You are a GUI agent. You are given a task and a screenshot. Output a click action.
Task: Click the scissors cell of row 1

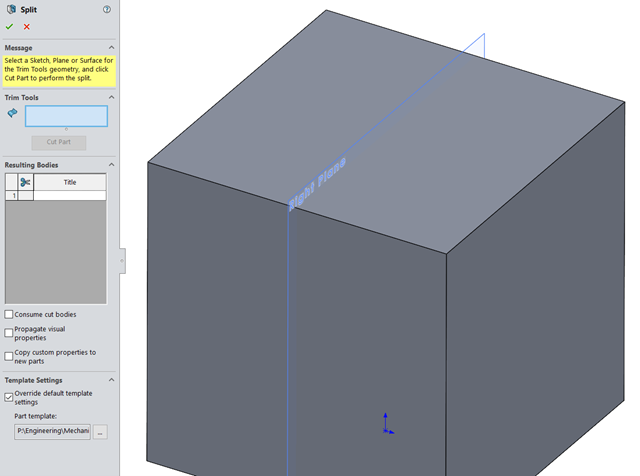(x=25, y=196)
